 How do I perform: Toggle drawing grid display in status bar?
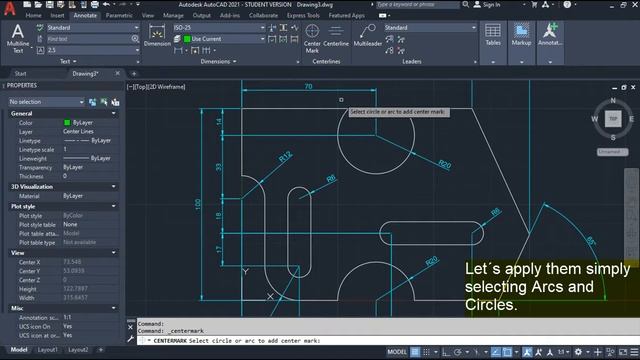pyautogui.click(x=415, y=352)
